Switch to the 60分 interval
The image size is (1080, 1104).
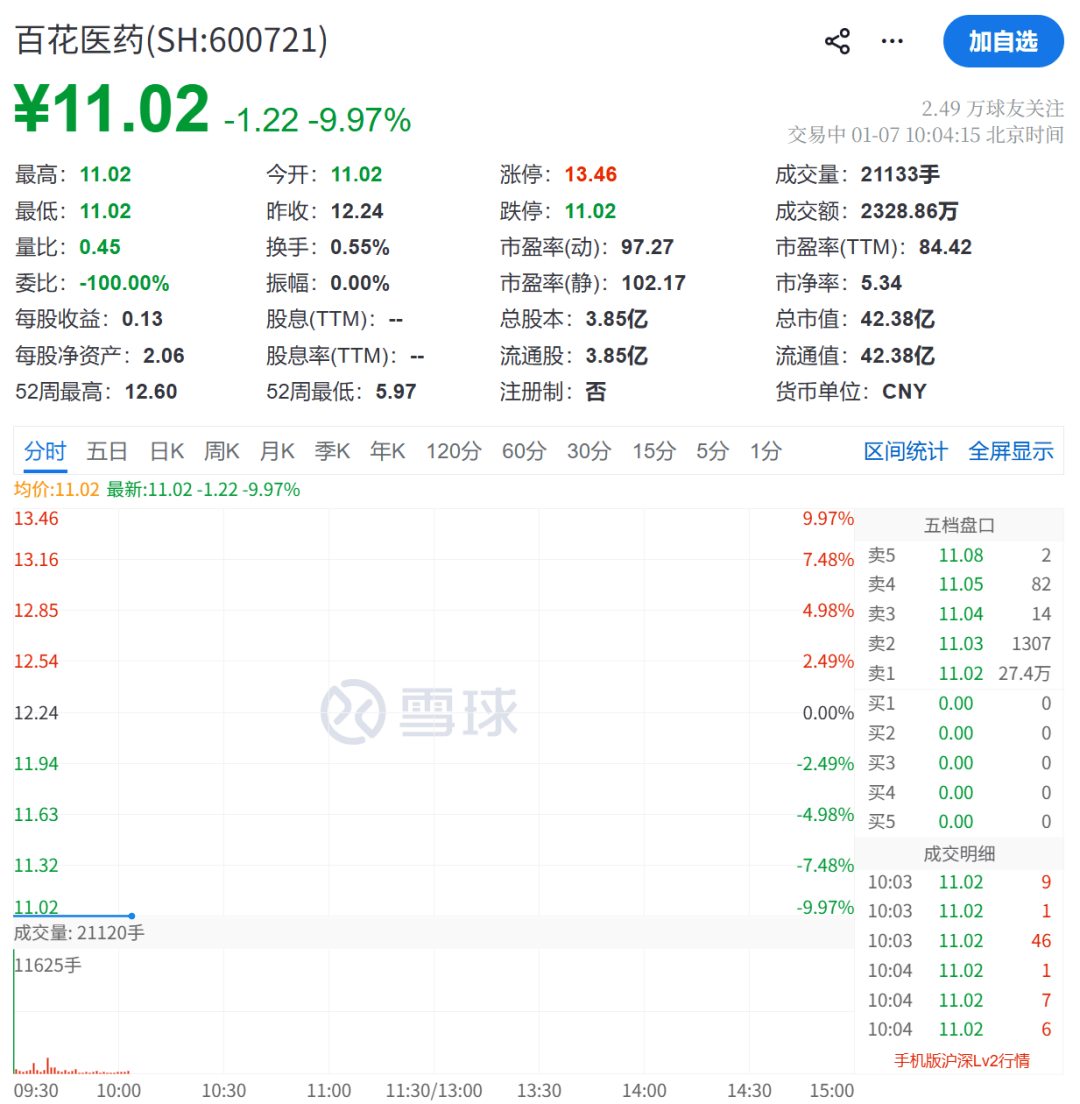(x=524, y=451)
